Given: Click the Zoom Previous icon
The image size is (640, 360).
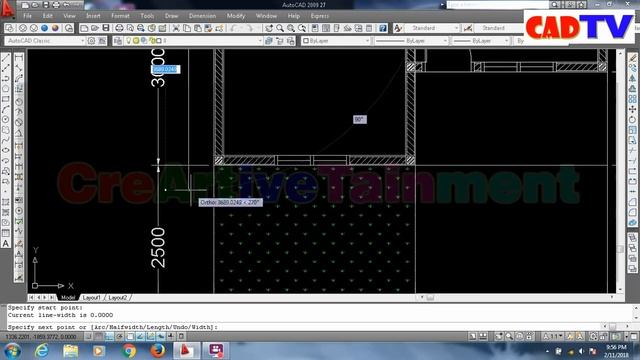Looking at the screenshot, I should [x=302, y=28].
